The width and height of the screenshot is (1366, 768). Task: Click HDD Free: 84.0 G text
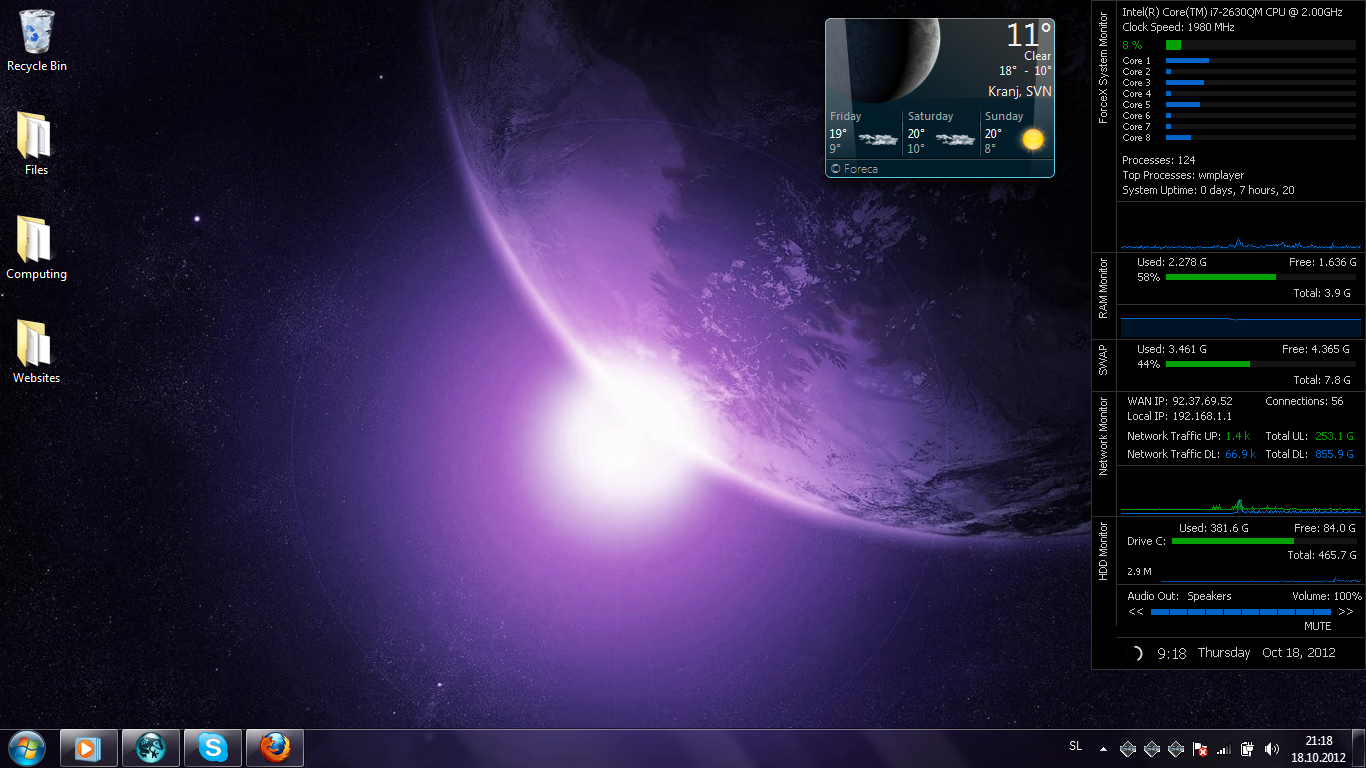[1325, 528]
